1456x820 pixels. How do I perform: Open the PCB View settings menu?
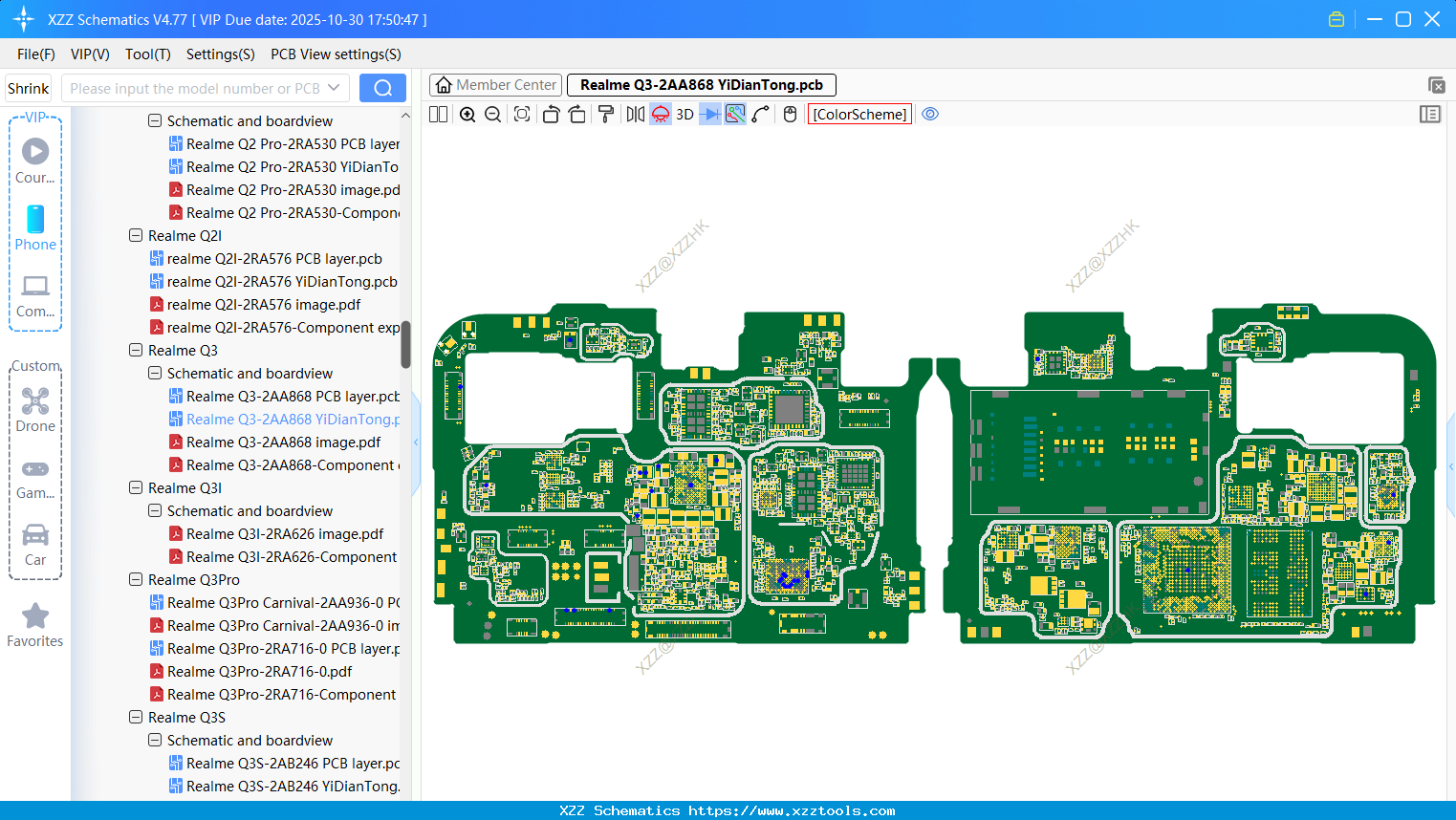pyautogui.click(x=336, y=54)
